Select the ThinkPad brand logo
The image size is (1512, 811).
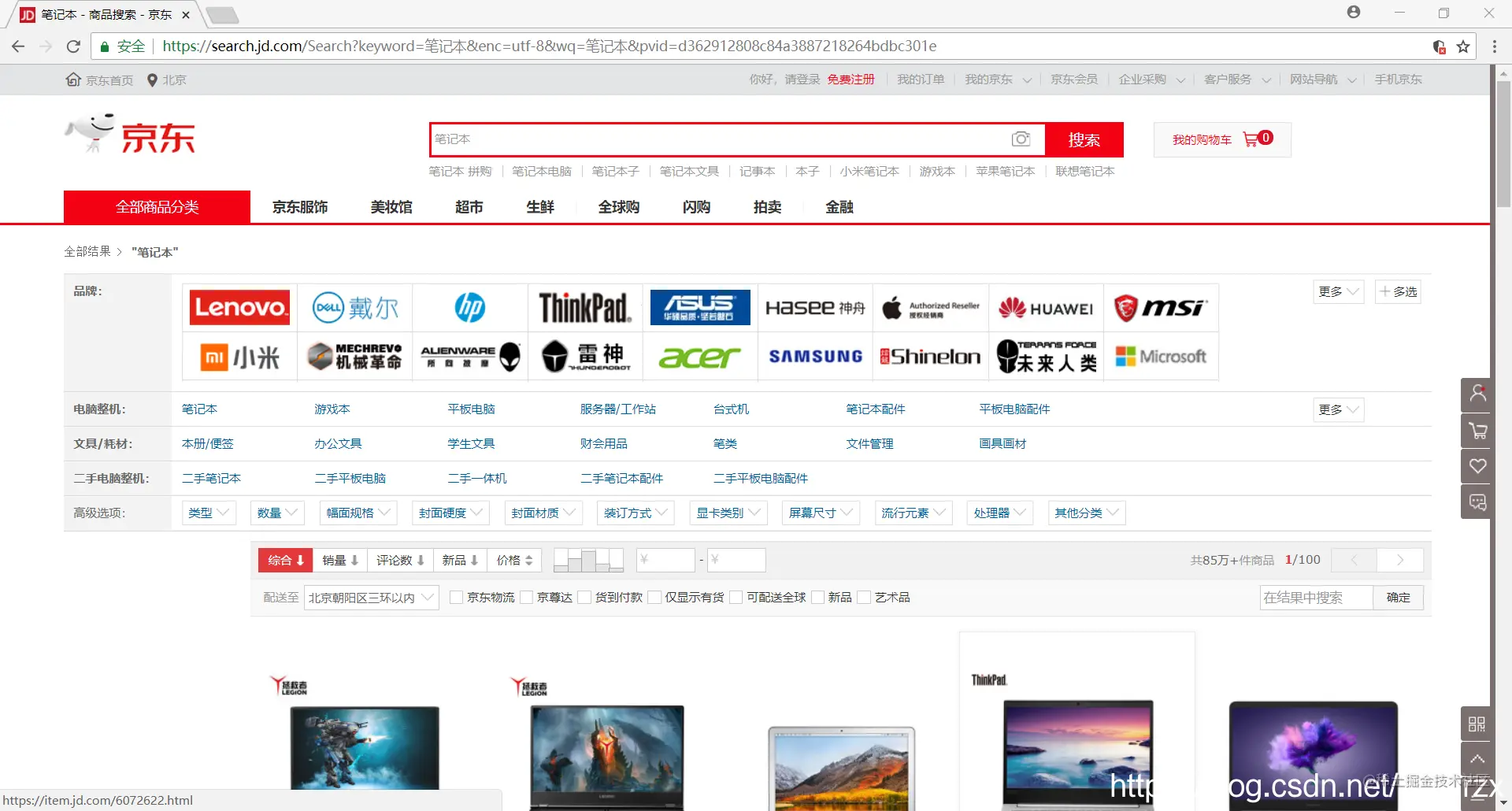coord(585,307)
